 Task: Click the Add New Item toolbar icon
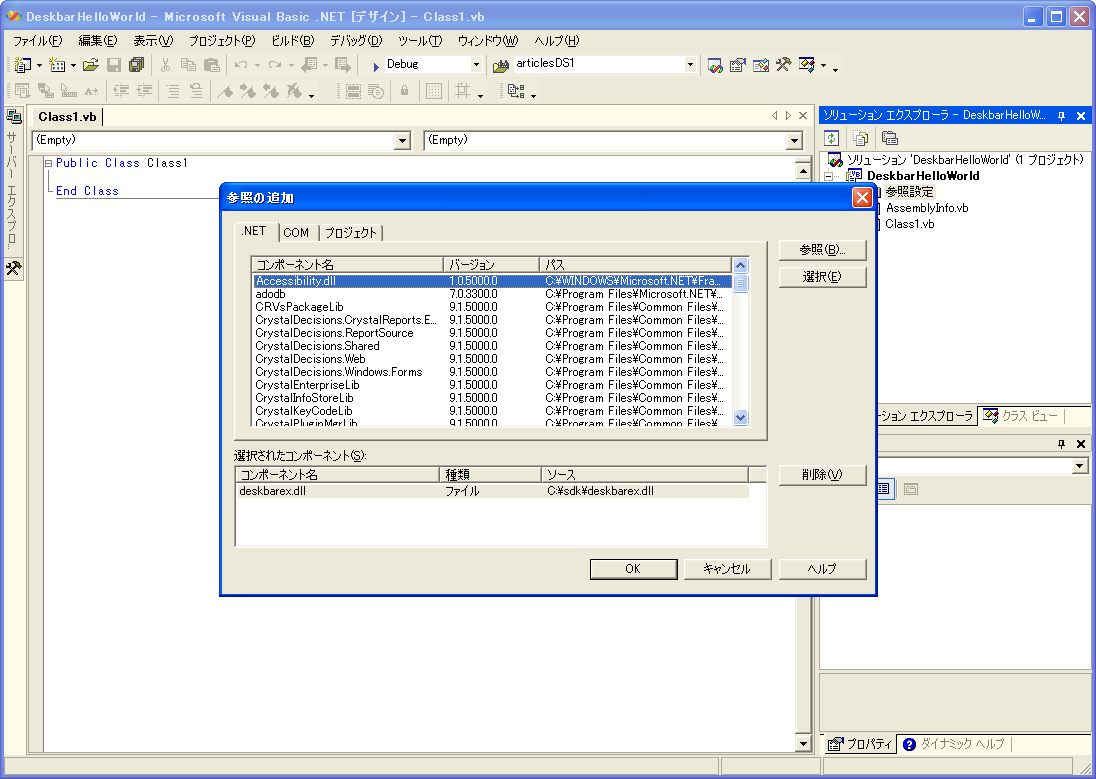click(57, 65)
